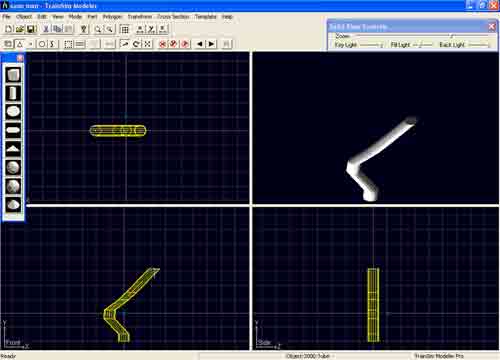
Task: Open the Polygon menu
Action: pyautogui.click(x=112, y=16)
